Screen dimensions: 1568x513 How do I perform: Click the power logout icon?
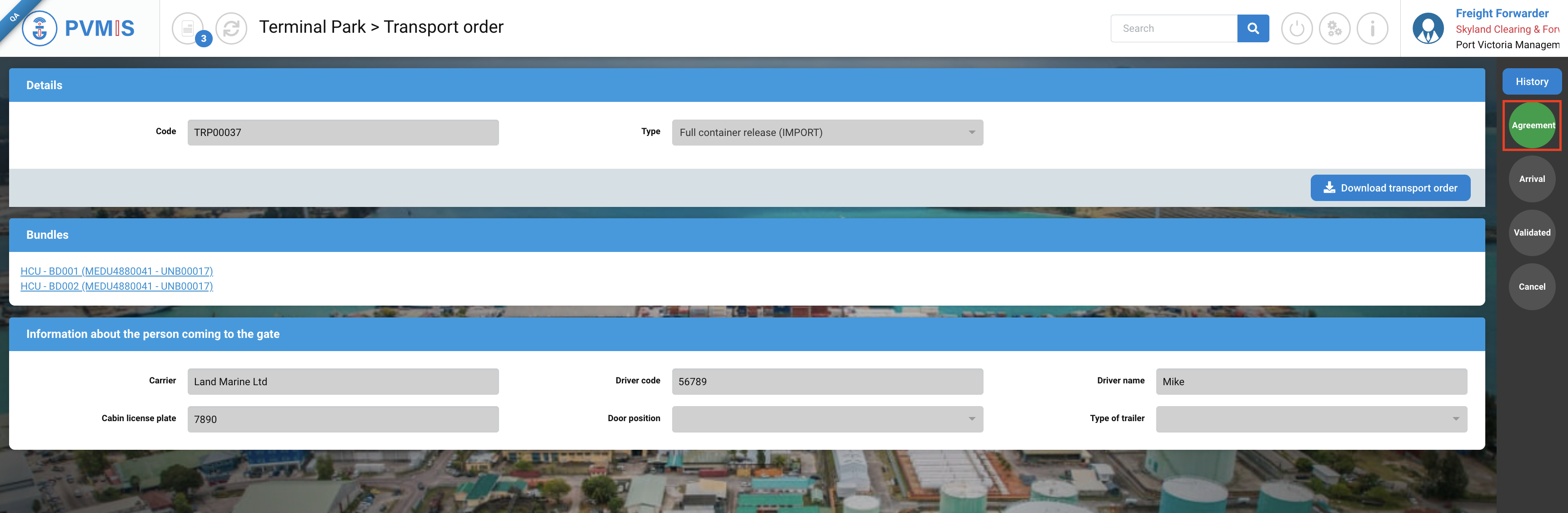[1297, 28]
